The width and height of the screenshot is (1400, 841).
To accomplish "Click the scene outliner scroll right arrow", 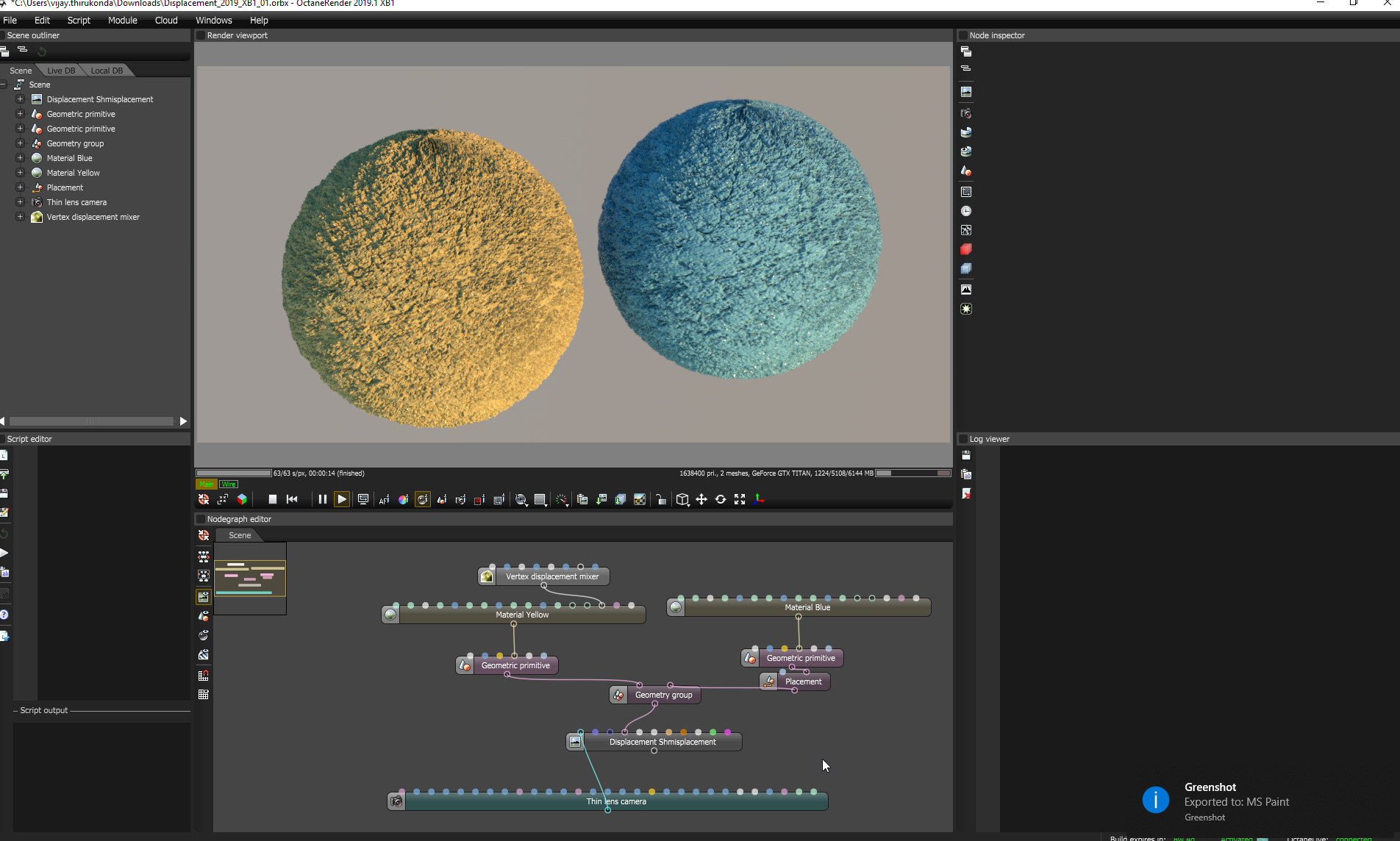I will coord(183,421).
